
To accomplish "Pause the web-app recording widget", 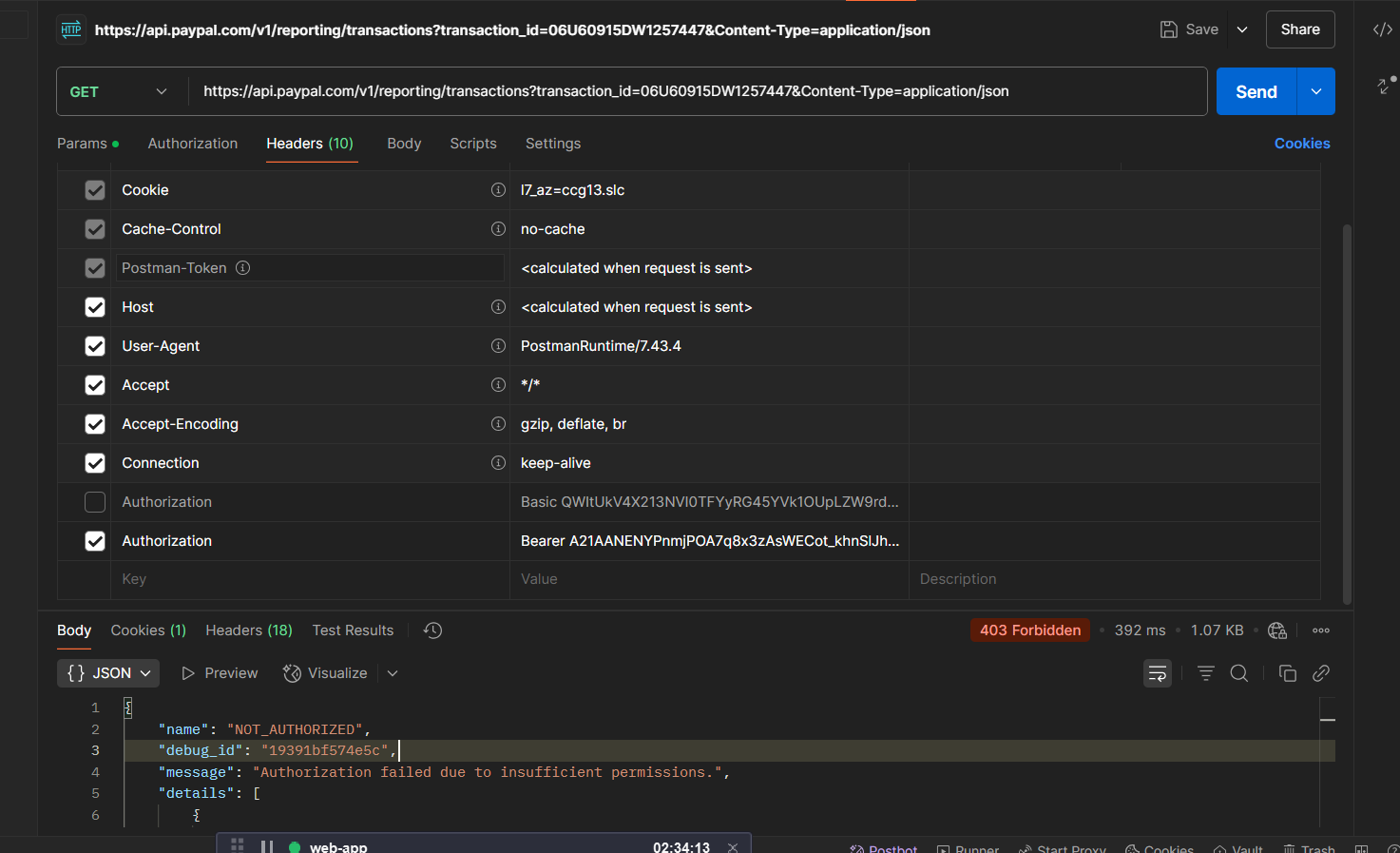I will pyautogui.click(x=267, y=846).
